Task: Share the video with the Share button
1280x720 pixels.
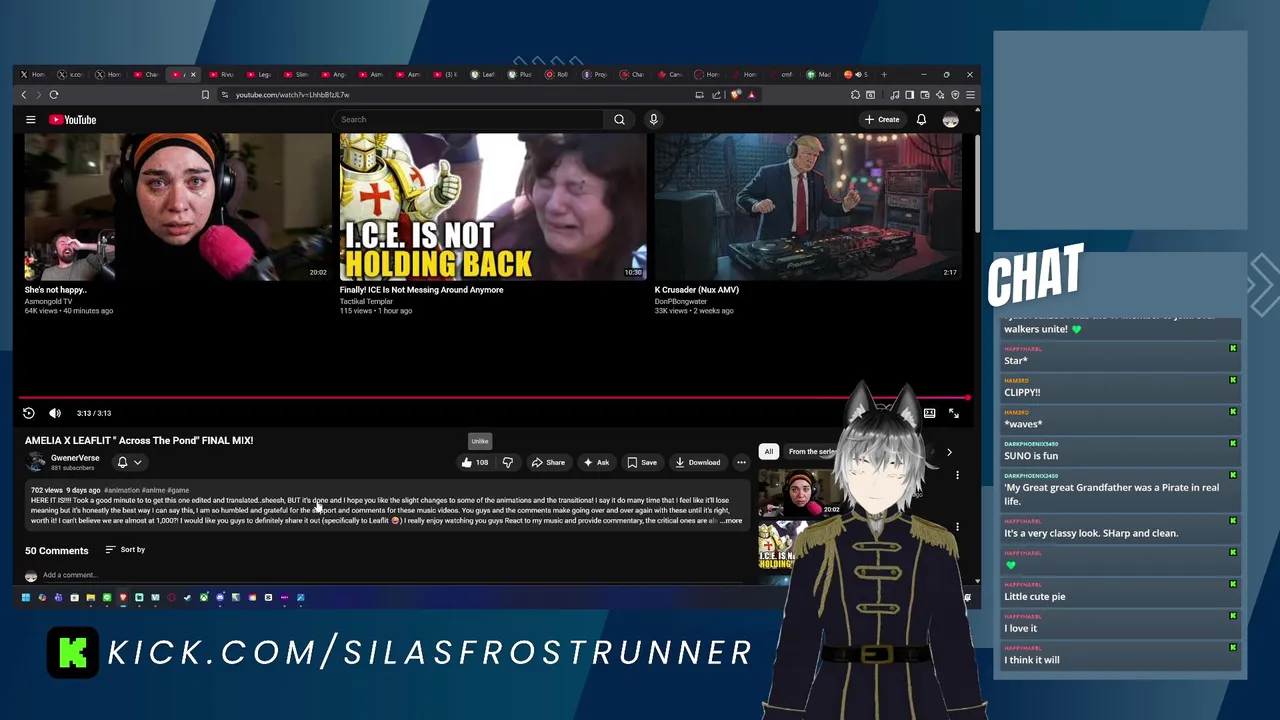Action: (548, 462)
